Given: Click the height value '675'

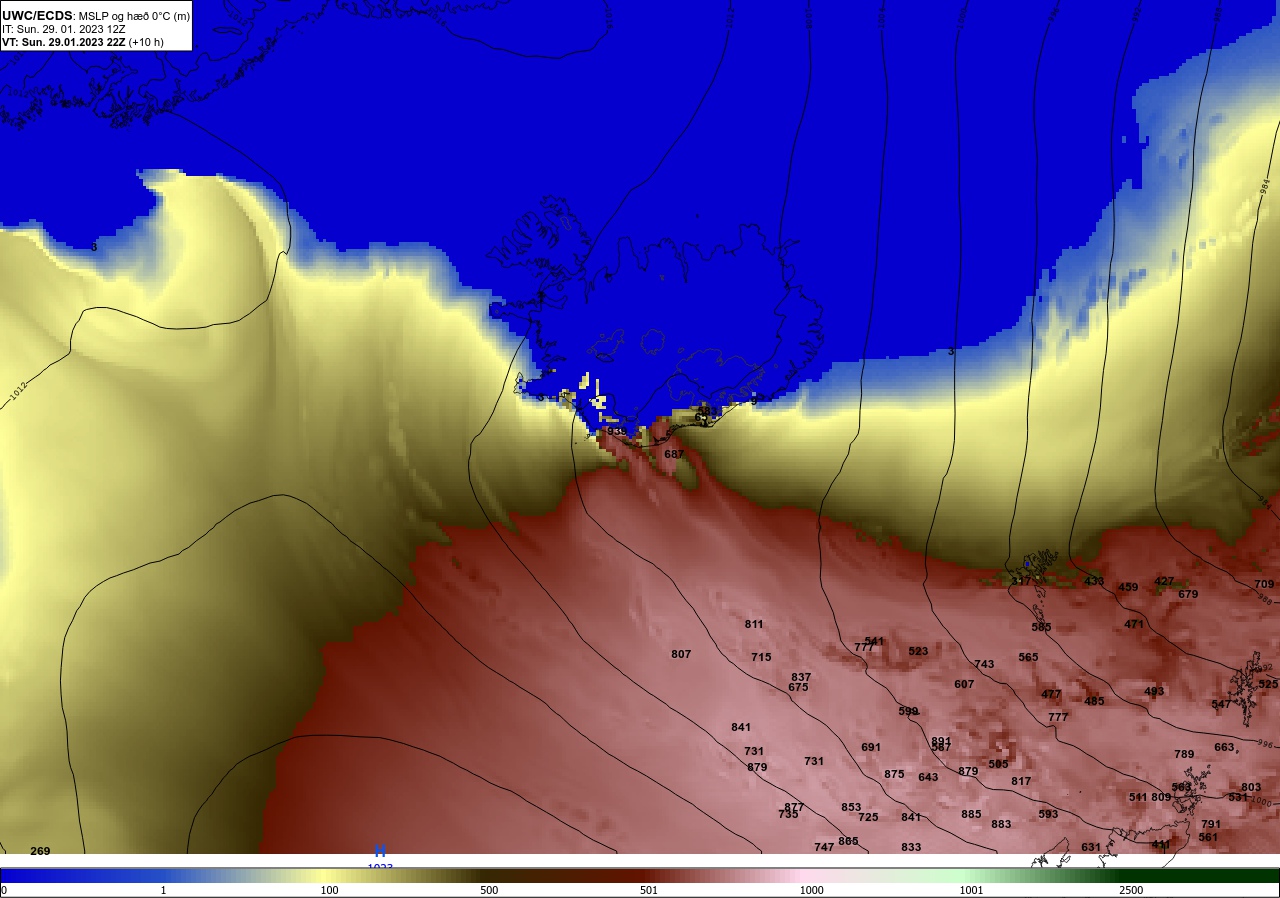Looking at the screenshot, I should coord(798,687).
